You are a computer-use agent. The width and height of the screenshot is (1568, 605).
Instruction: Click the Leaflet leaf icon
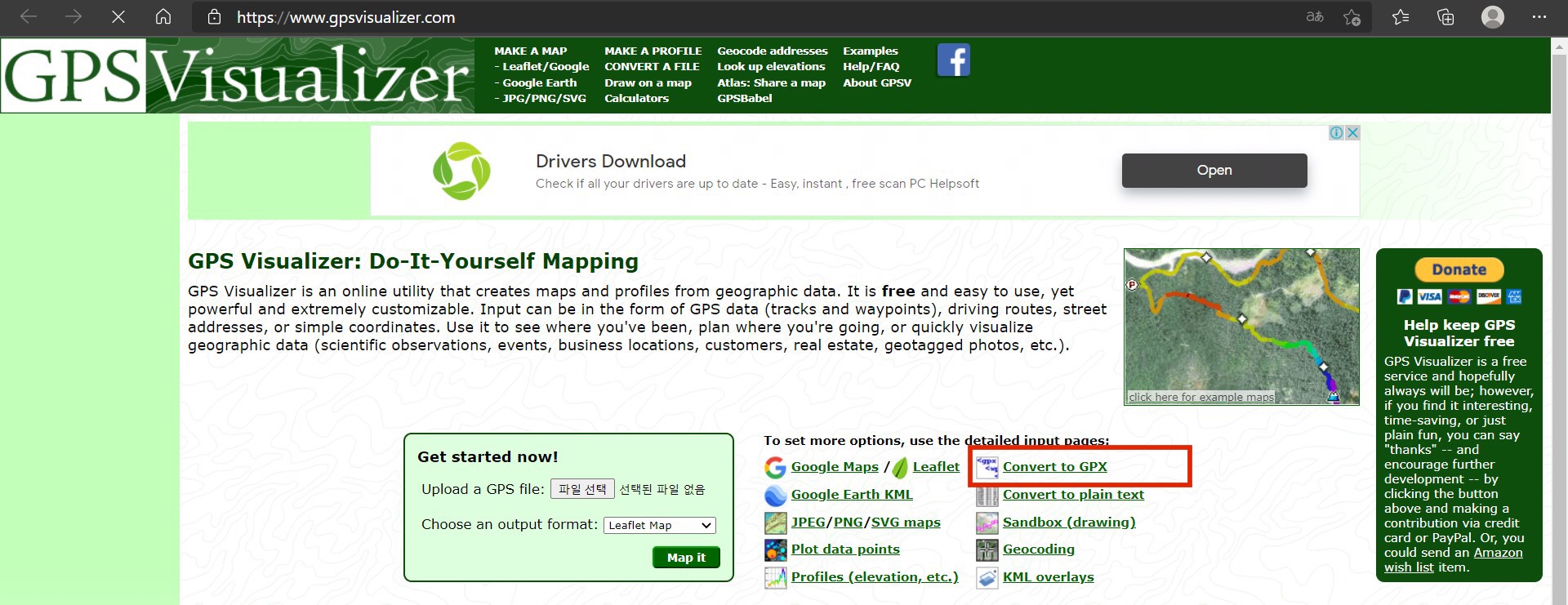tap(900, 467)
